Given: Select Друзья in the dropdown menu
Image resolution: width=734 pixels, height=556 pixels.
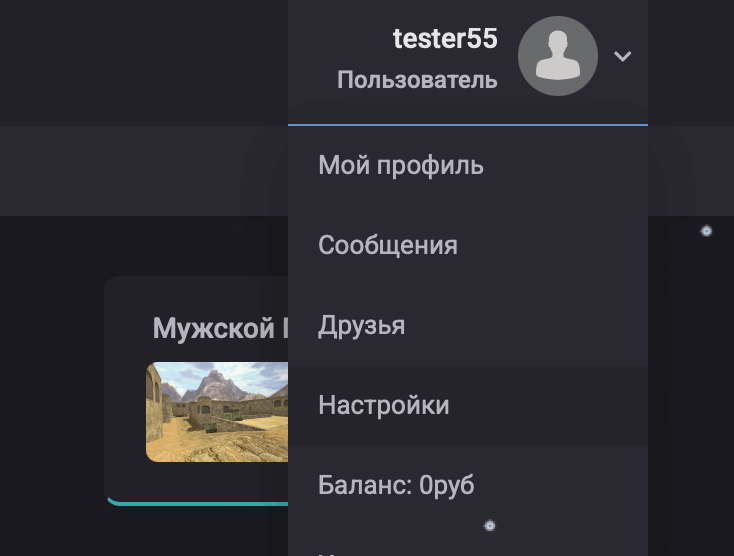Looking at the screenshot, I should 468,325.
